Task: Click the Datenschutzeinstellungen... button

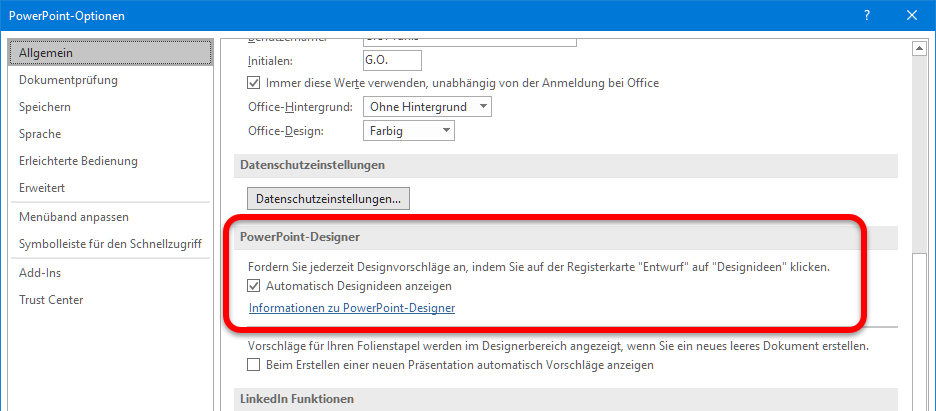Action: pos(328,199)
